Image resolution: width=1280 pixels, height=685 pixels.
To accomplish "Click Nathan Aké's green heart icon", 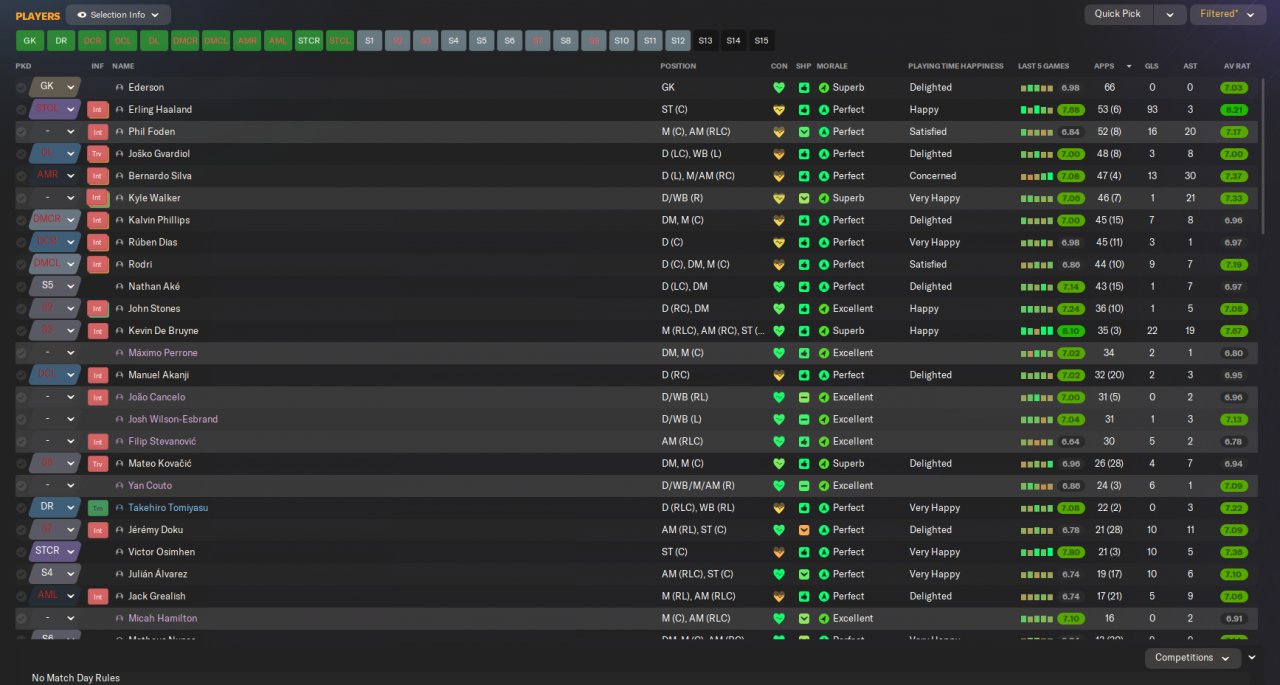I will [x=779, y=287].
